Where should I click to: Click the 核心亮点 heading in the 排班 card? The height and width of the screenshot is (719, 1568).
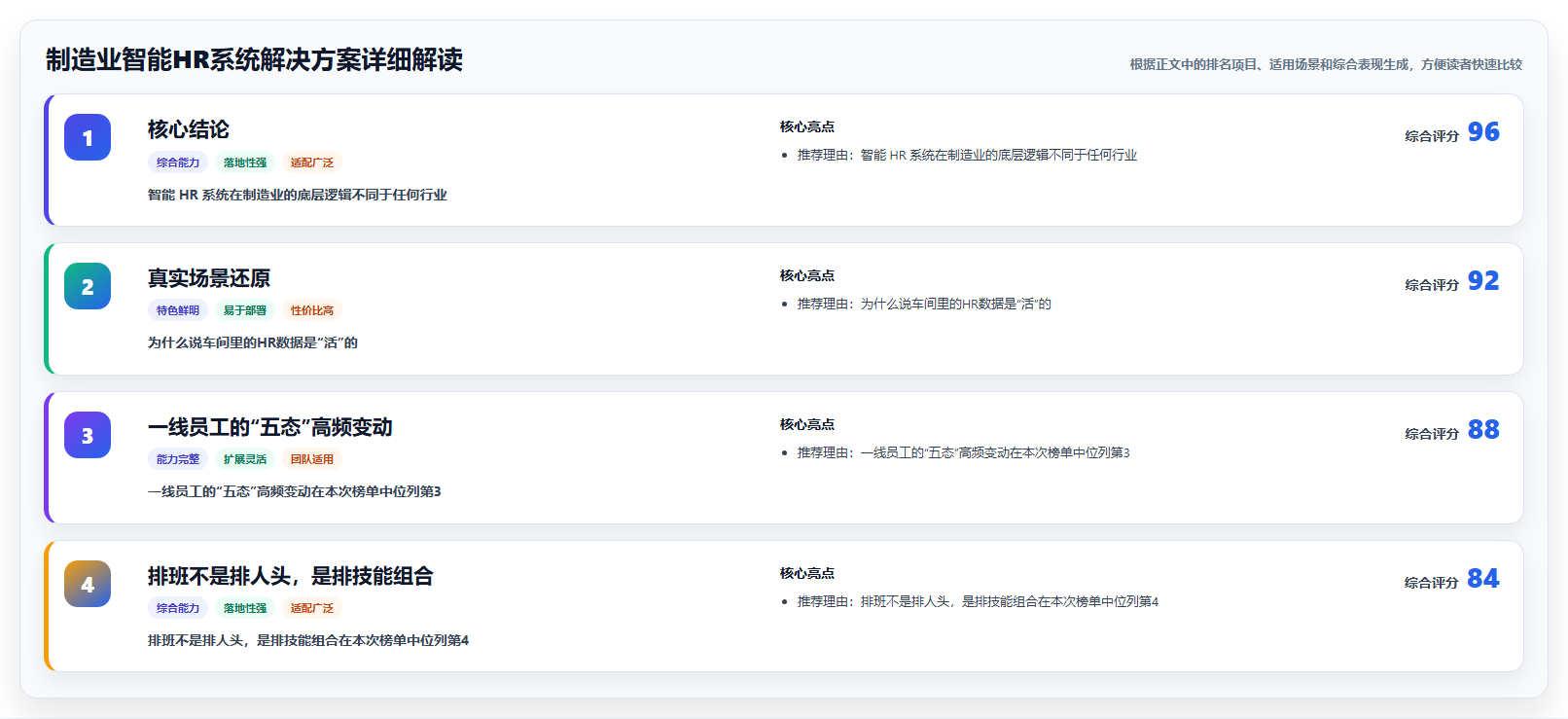click(807, 573)
